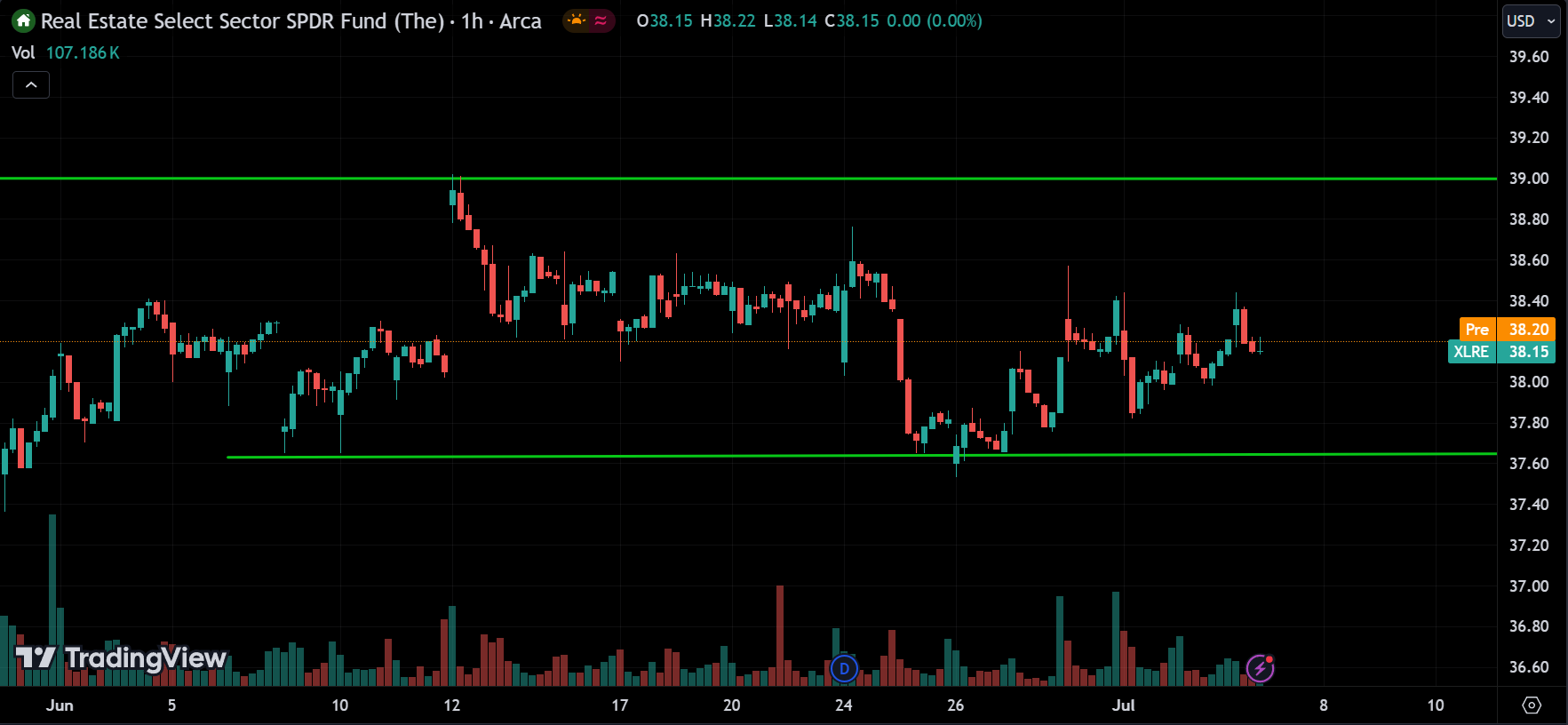Screen dimensions: 1568x725
Task: Click the XLRE symbol logo icon
Action: point(23,20)
